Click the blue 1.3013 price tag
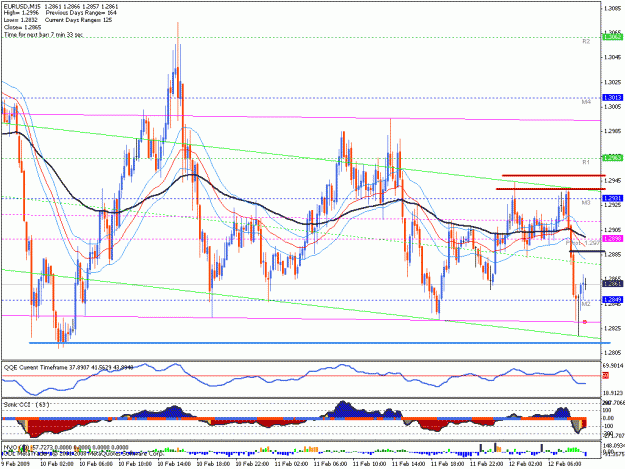 click(613, 98)
